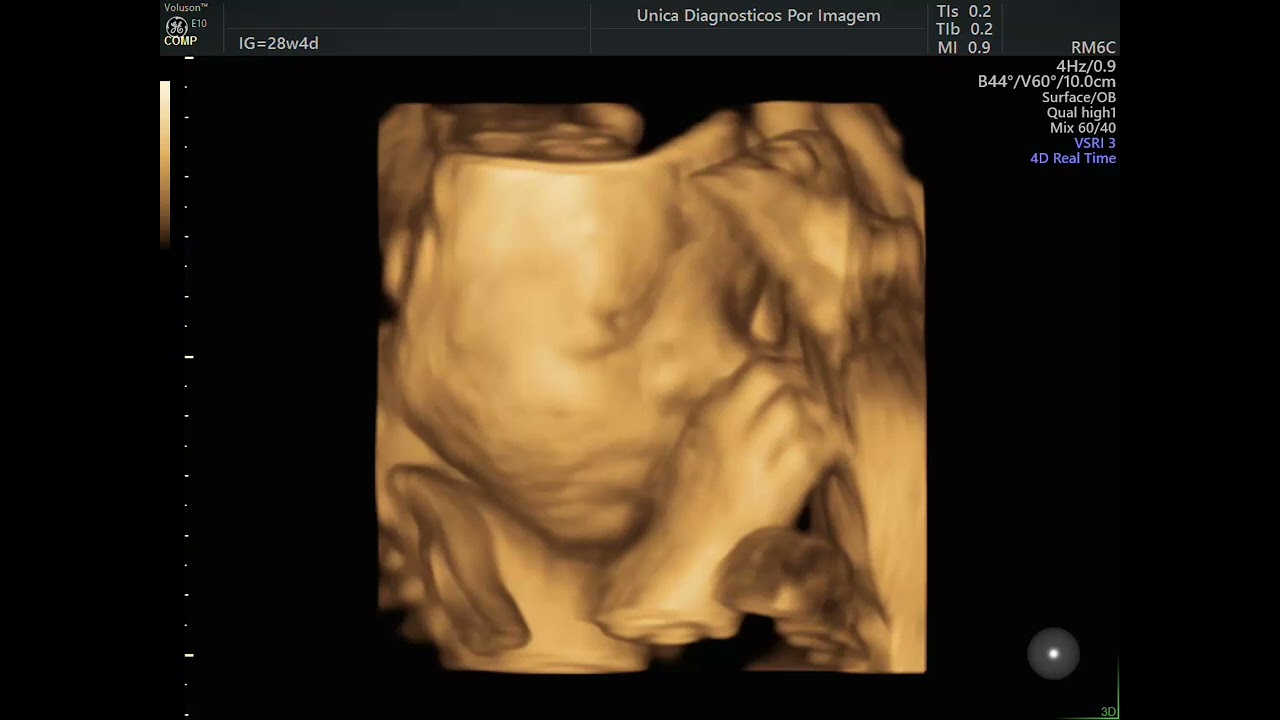Click the '3D' orientation indicator

[x=1108, y=712]
